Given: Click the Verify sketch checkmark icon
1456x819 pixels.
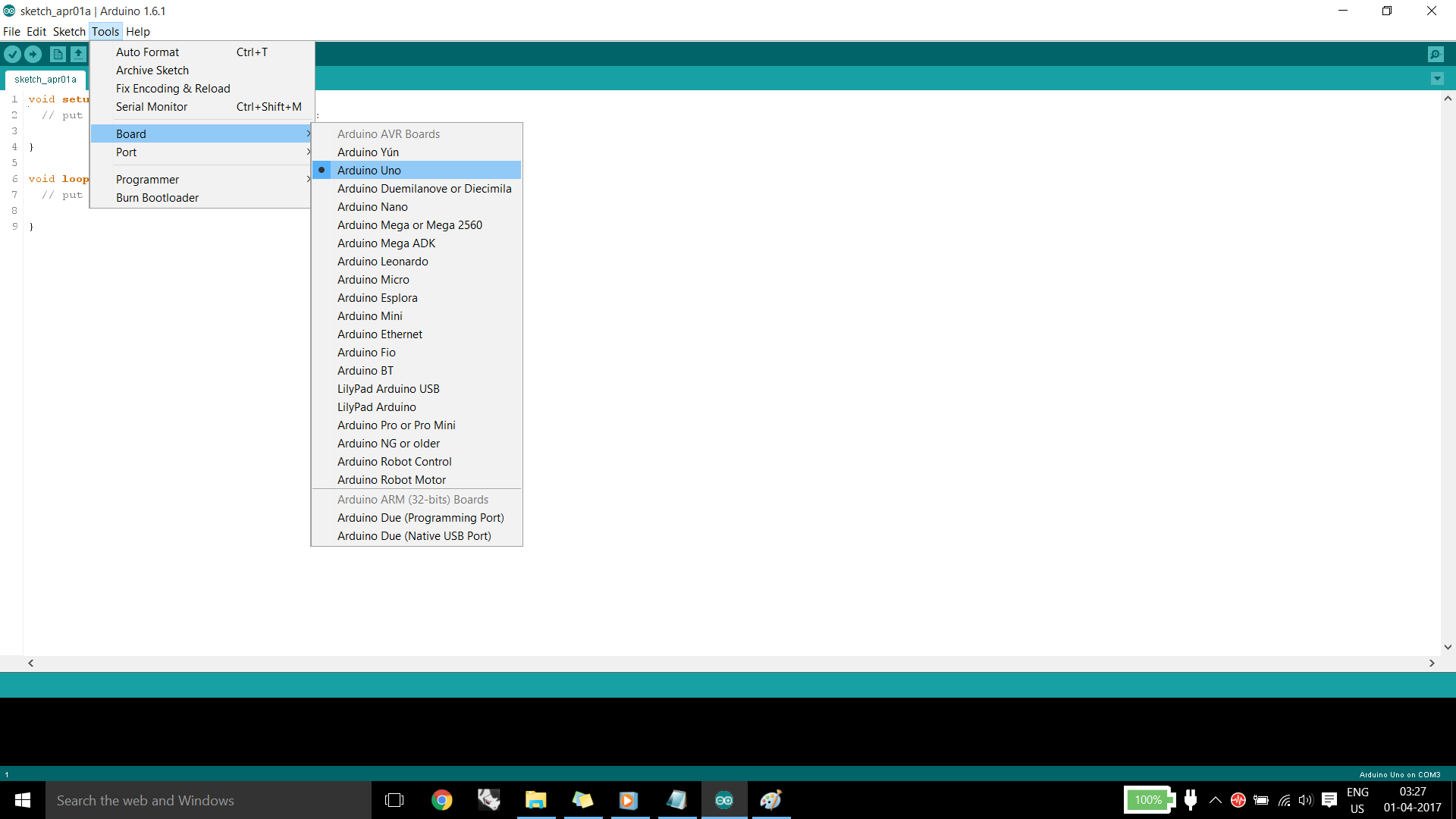Looking at the screenshot, I should click(12, 54).
